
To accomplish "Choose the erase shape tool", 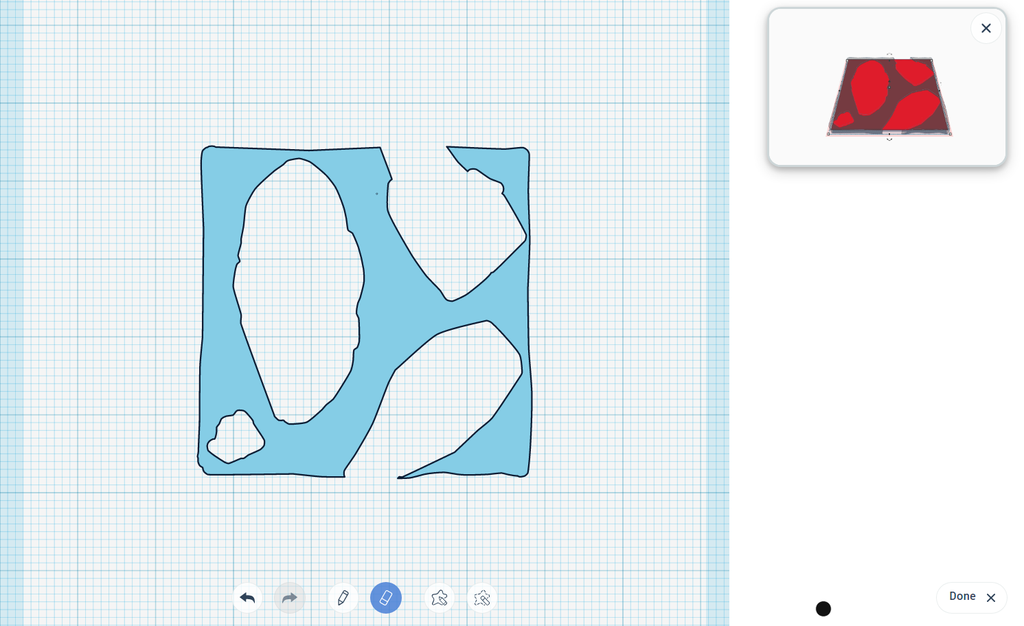I will point(482,598).
